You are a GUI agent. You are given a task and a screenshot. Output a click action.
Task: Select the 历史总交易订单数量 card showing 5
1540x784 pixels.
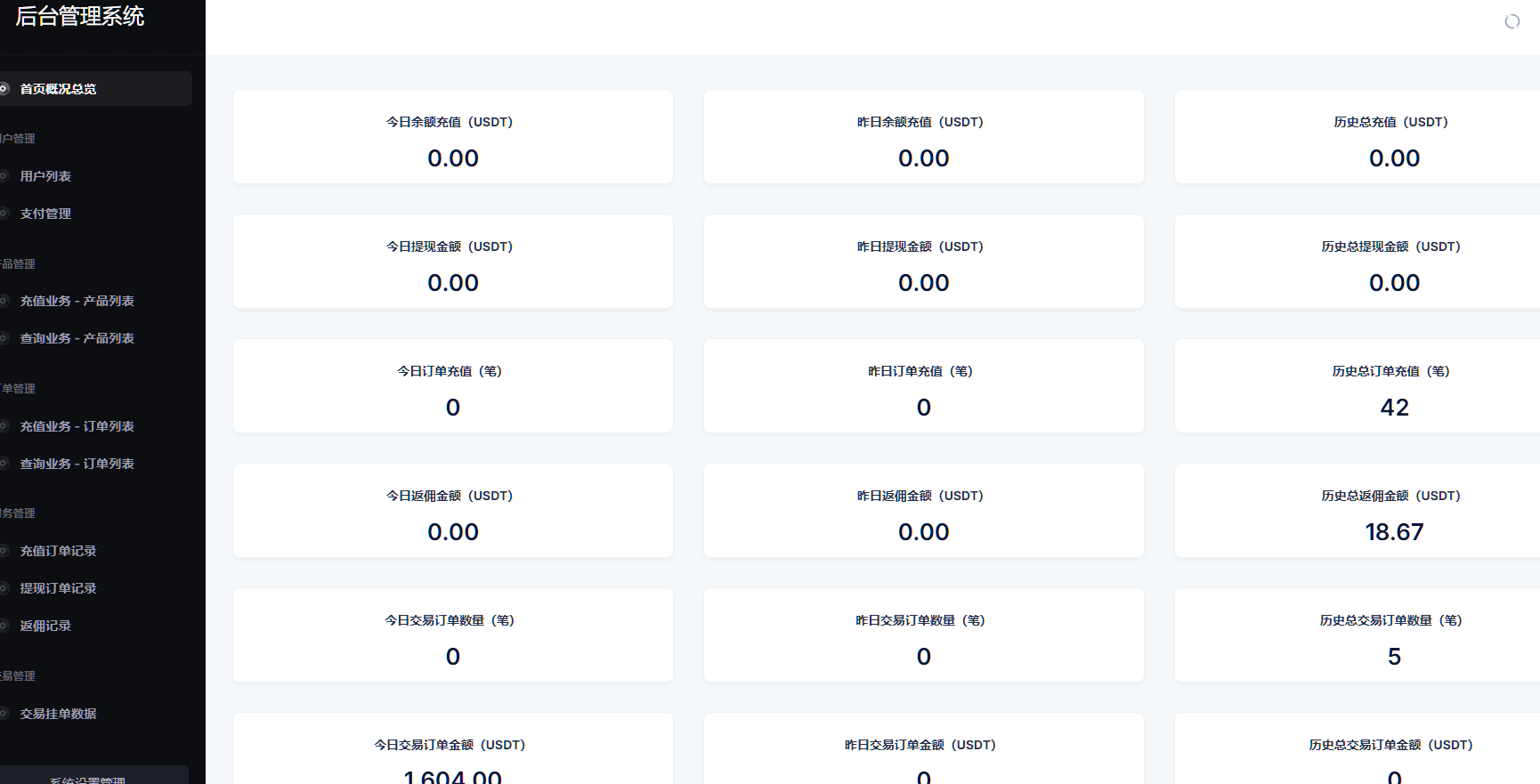1393,635
